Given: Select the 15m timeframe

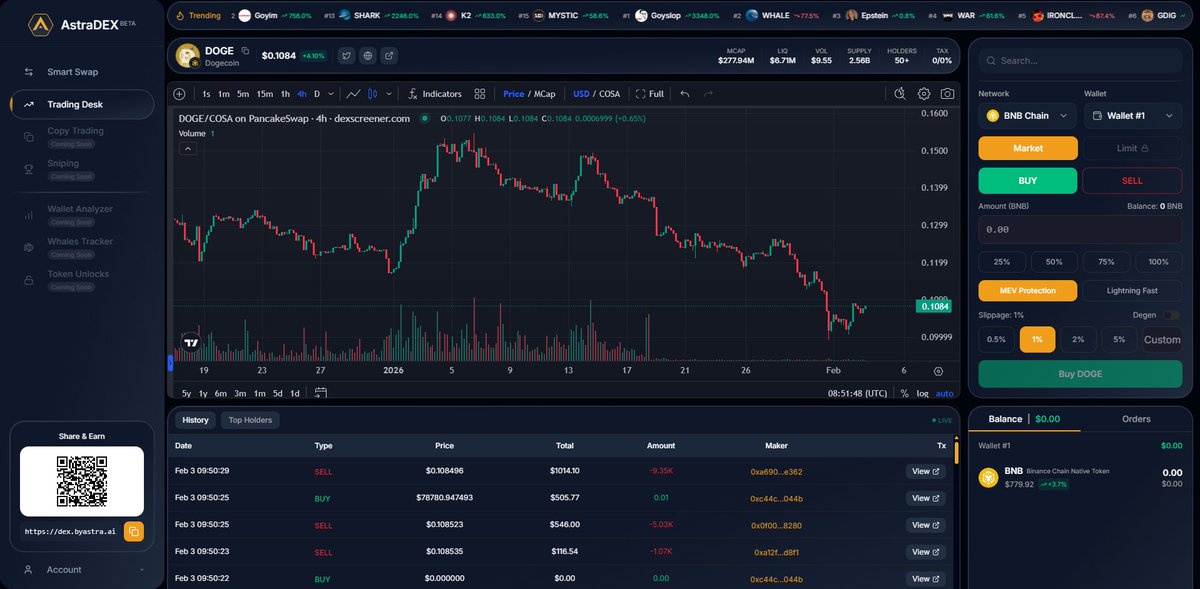Looking at the screenshot, I should click(264, 94).
